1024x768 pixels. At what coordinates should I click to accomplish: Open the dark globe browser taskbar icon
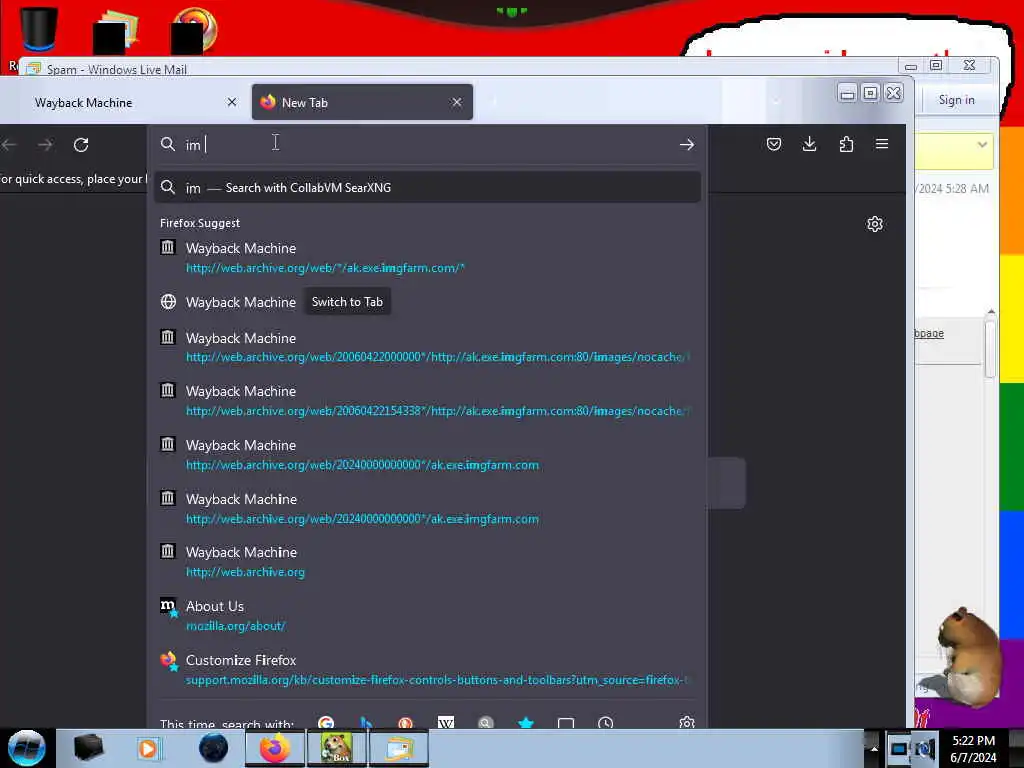pyautogui.click(x=213, y=748)
